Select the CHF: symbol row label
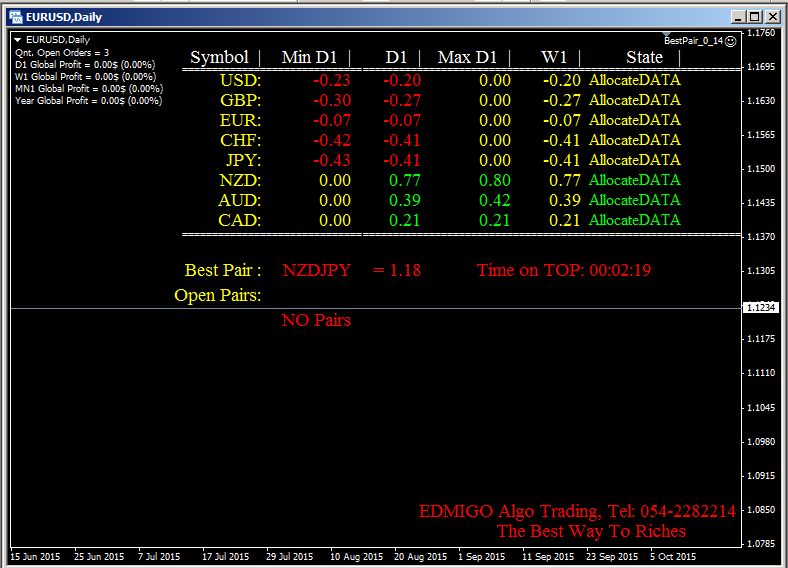This screenshot has width=788, height=568. click(x=240, y=140)
